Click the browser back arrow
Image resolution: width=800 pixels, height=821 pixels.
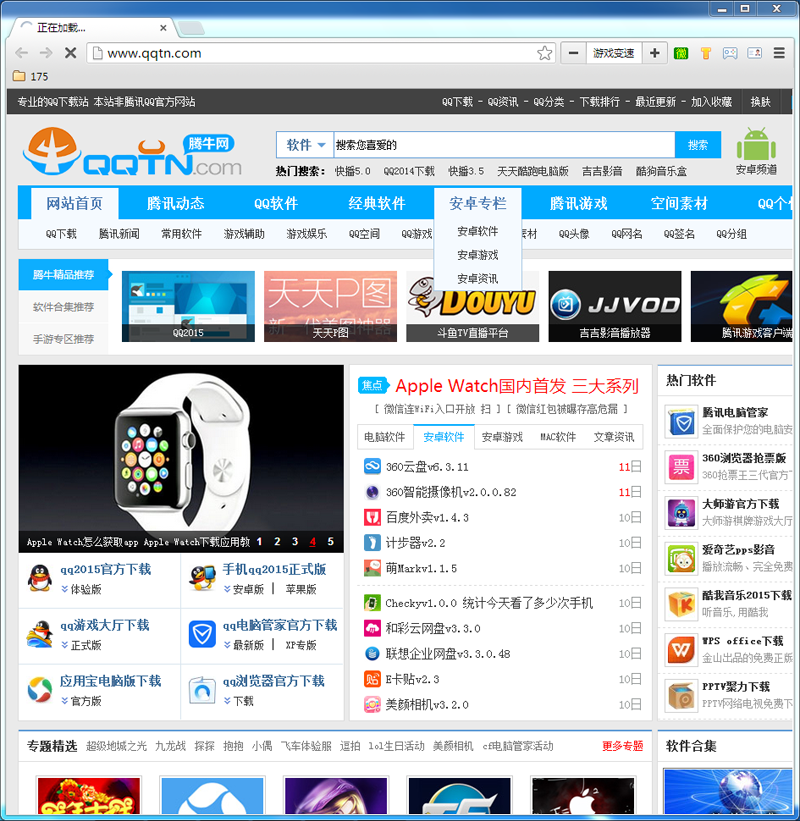click(21, 53)
